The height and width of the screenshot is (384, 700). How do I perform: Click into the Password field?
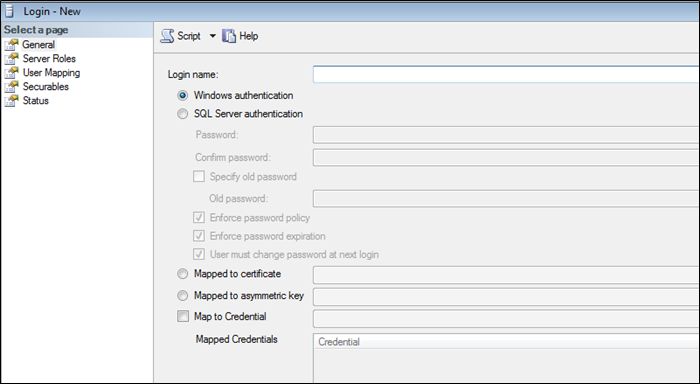point(506,135)
